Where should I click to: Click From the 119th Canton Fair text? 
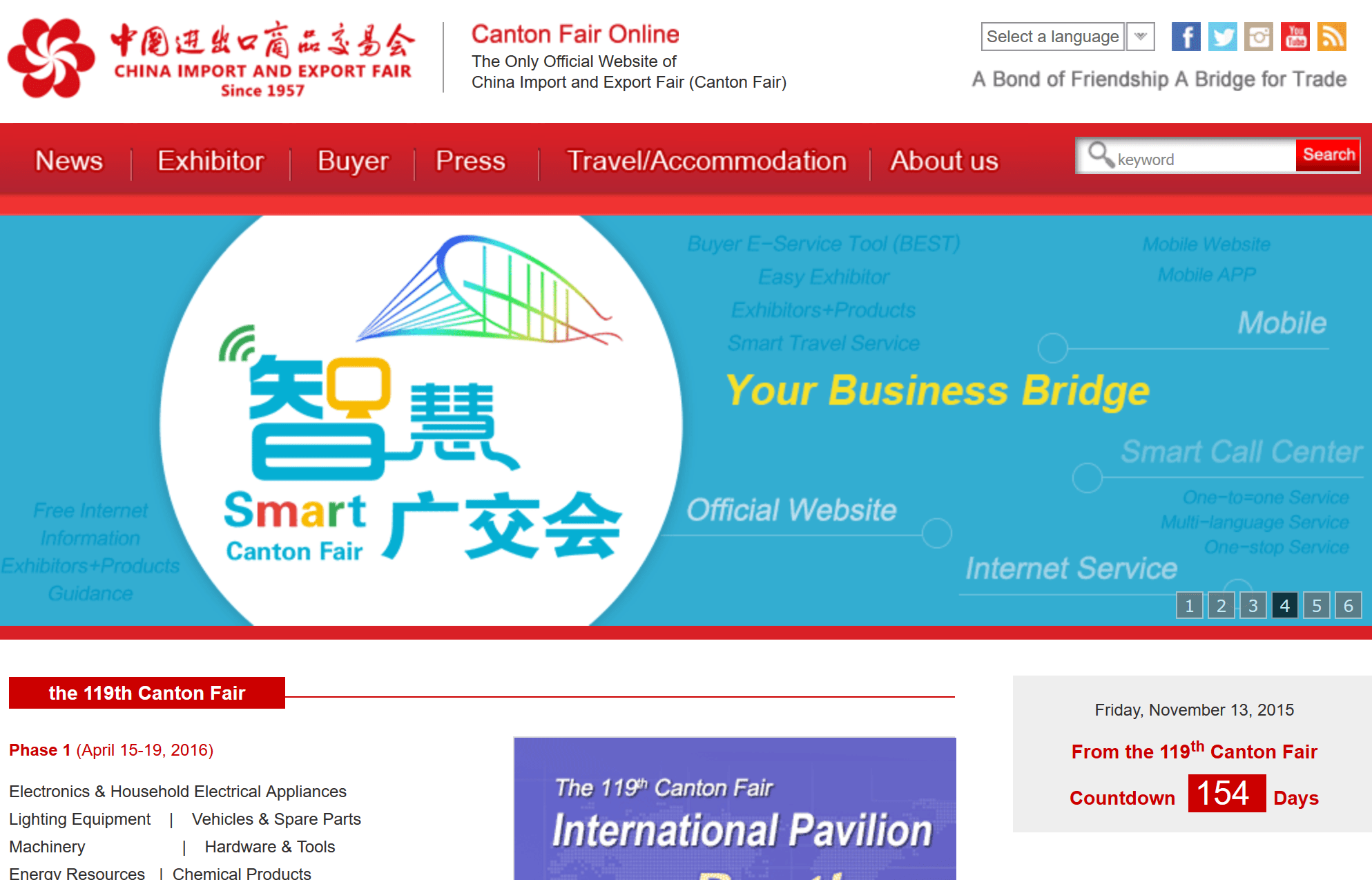coord(1194,750)
